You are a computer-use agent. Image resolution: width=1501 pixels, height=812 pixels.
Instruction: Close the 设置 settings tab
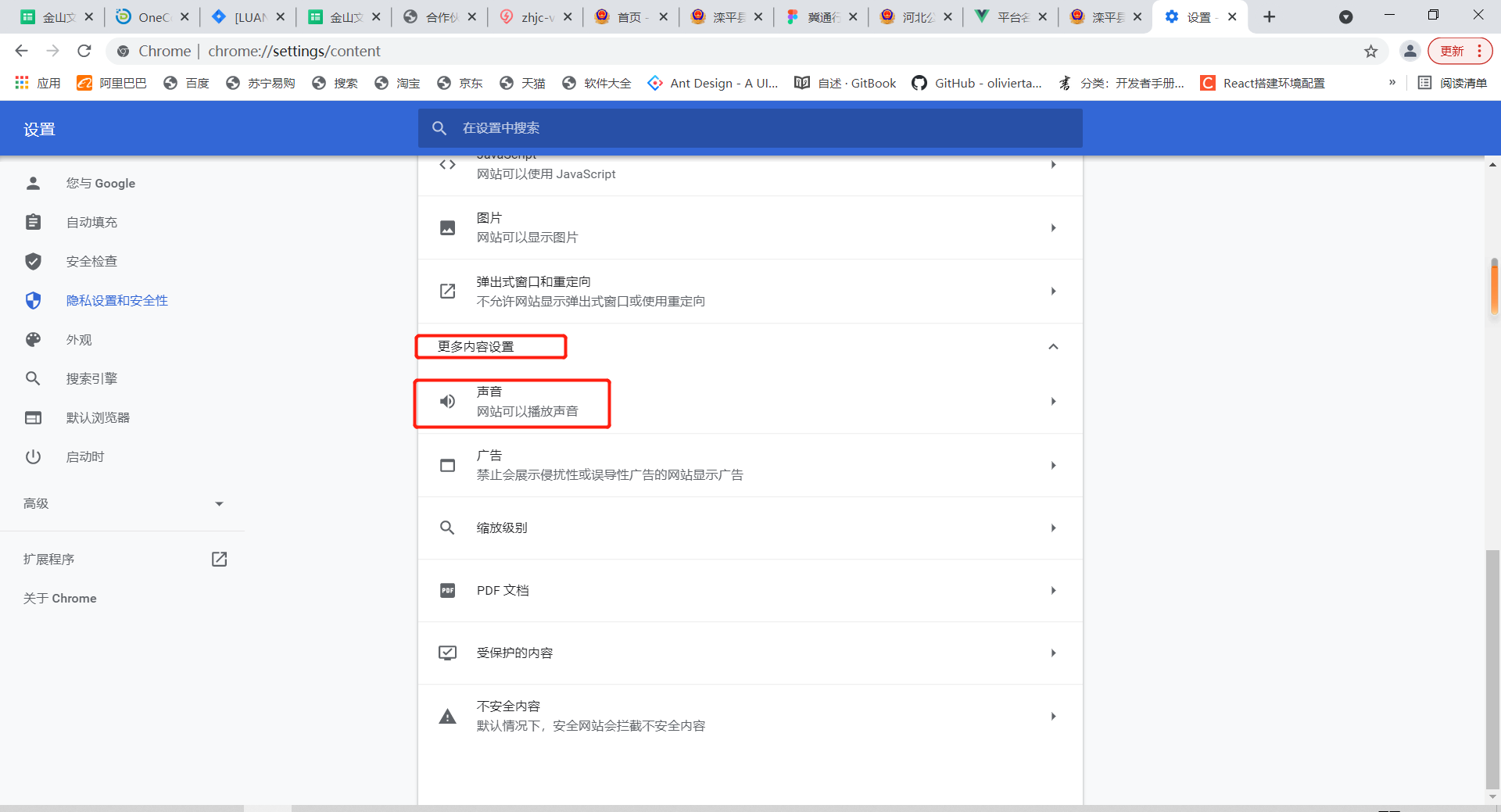click(x=1233, y=17)
